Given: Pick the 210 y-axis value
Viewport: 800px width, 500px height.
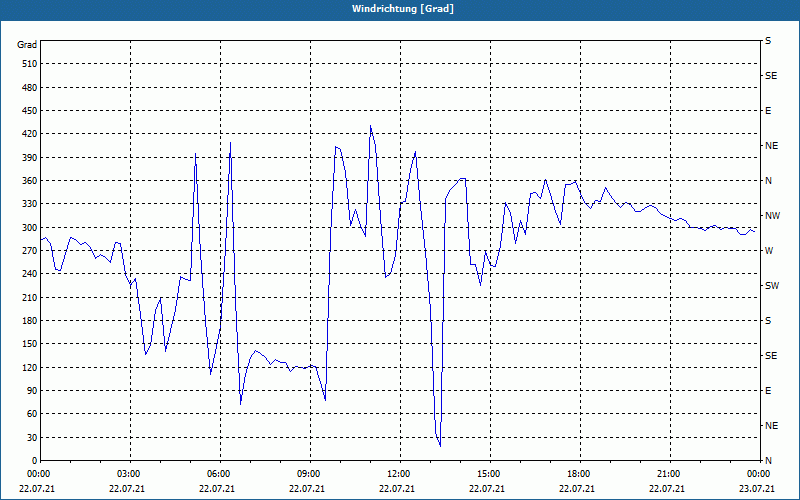Looking at the screenshot, I should (x=30, y=297).
